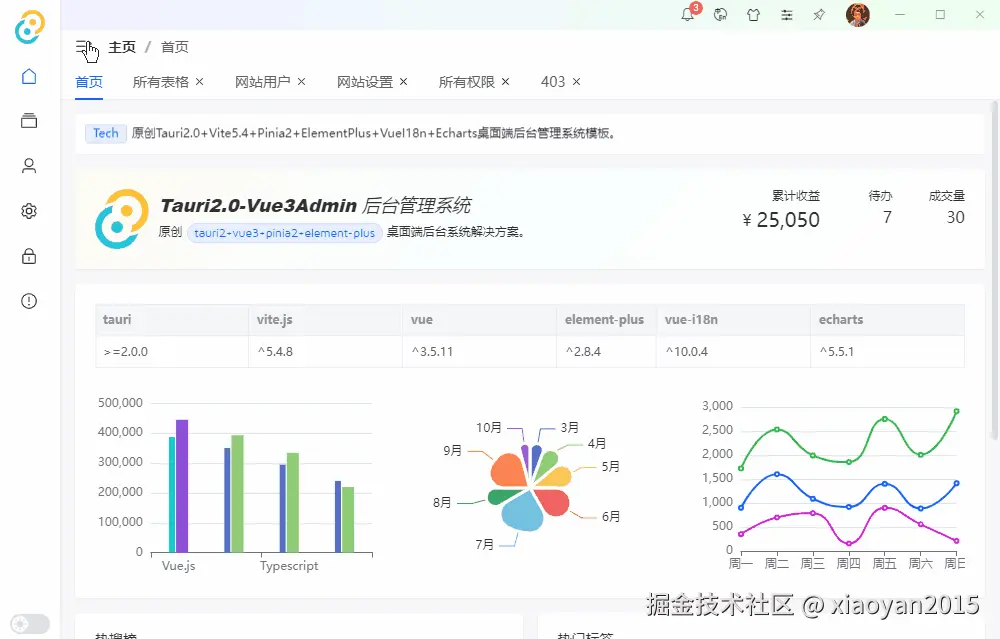
Task: Open notifications bell with 3 badge
Action: coord(688,15)
